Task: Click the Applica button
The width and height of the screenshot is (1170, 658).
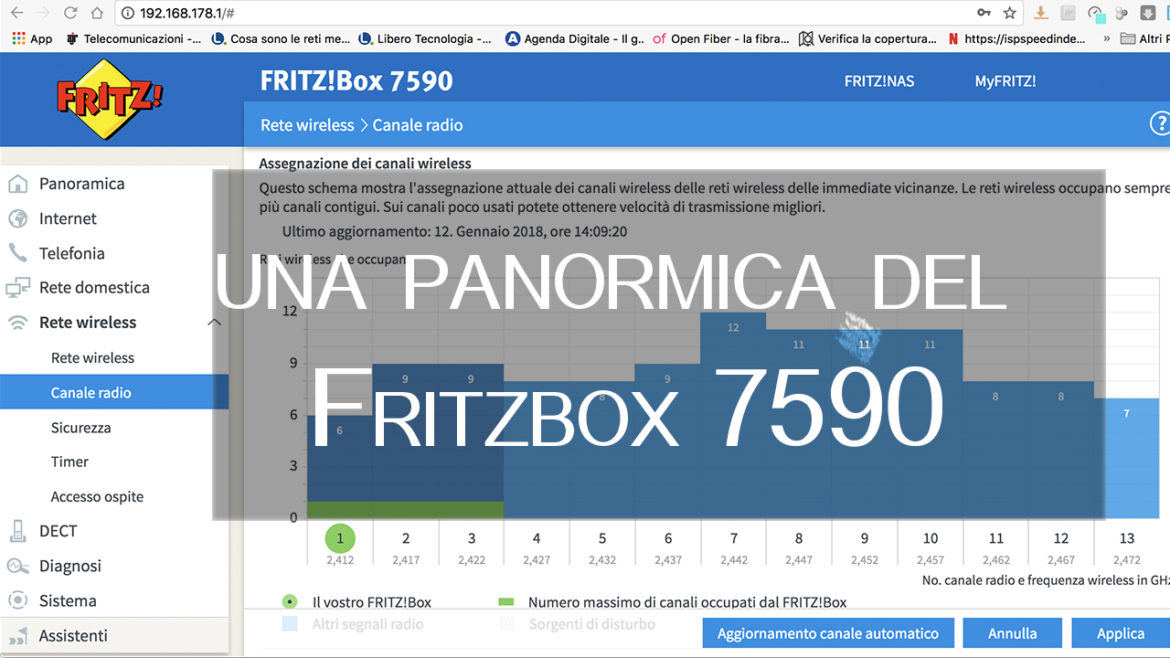Action: pyautogui.click(x=1121, y=633)
